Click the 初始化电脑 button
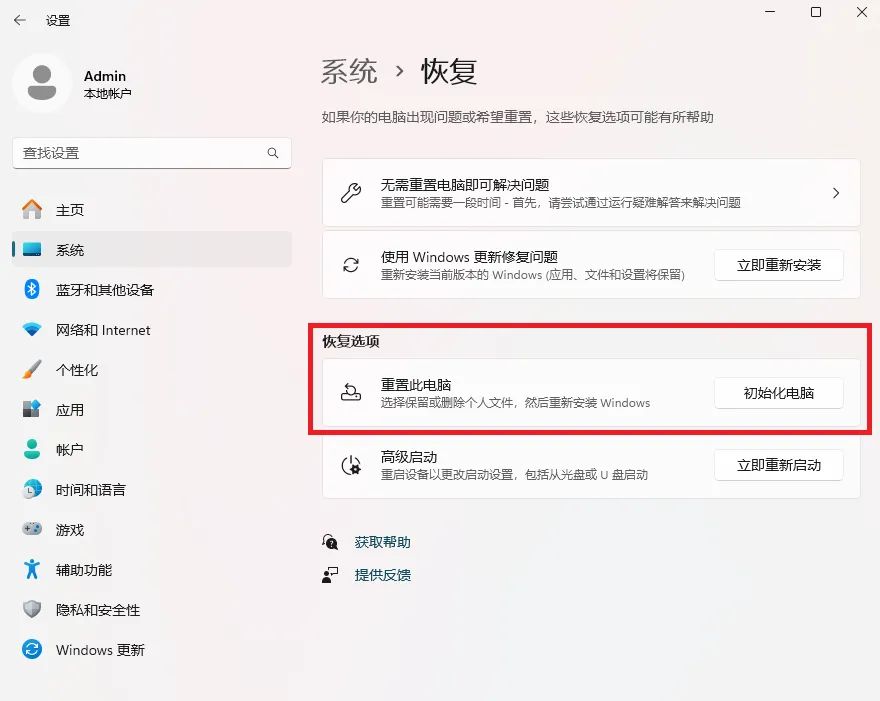 (778, 393)
